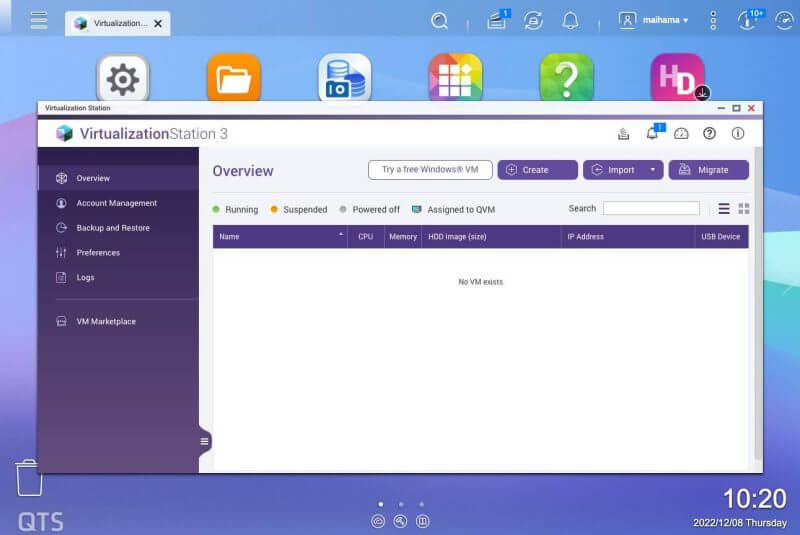Viewport: 800px width, 535px height.
Task: Collapse the sidebar with handle button
Action: 204,441
